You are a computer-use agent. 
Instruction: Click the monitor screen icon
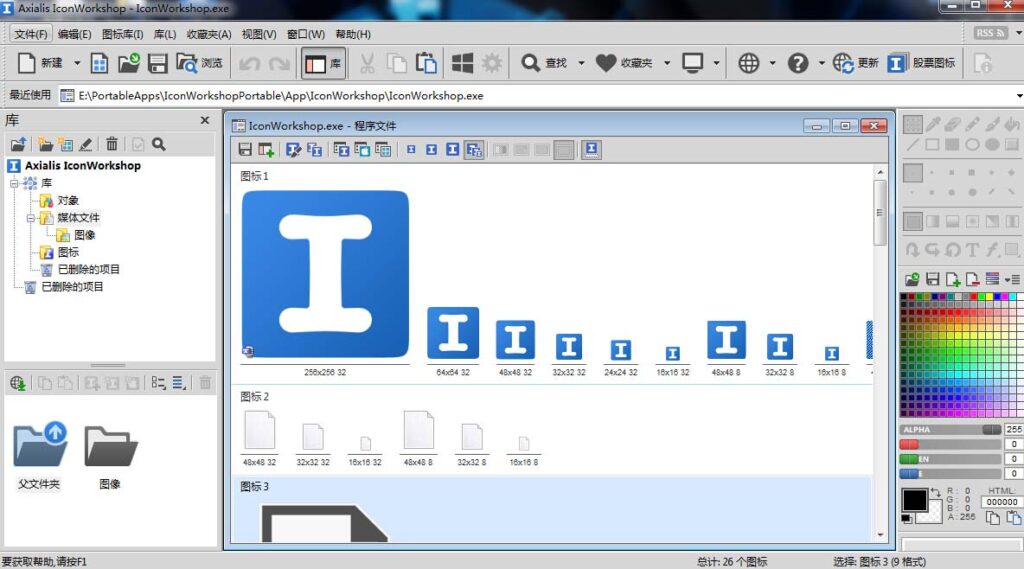[x=692, y=63]
